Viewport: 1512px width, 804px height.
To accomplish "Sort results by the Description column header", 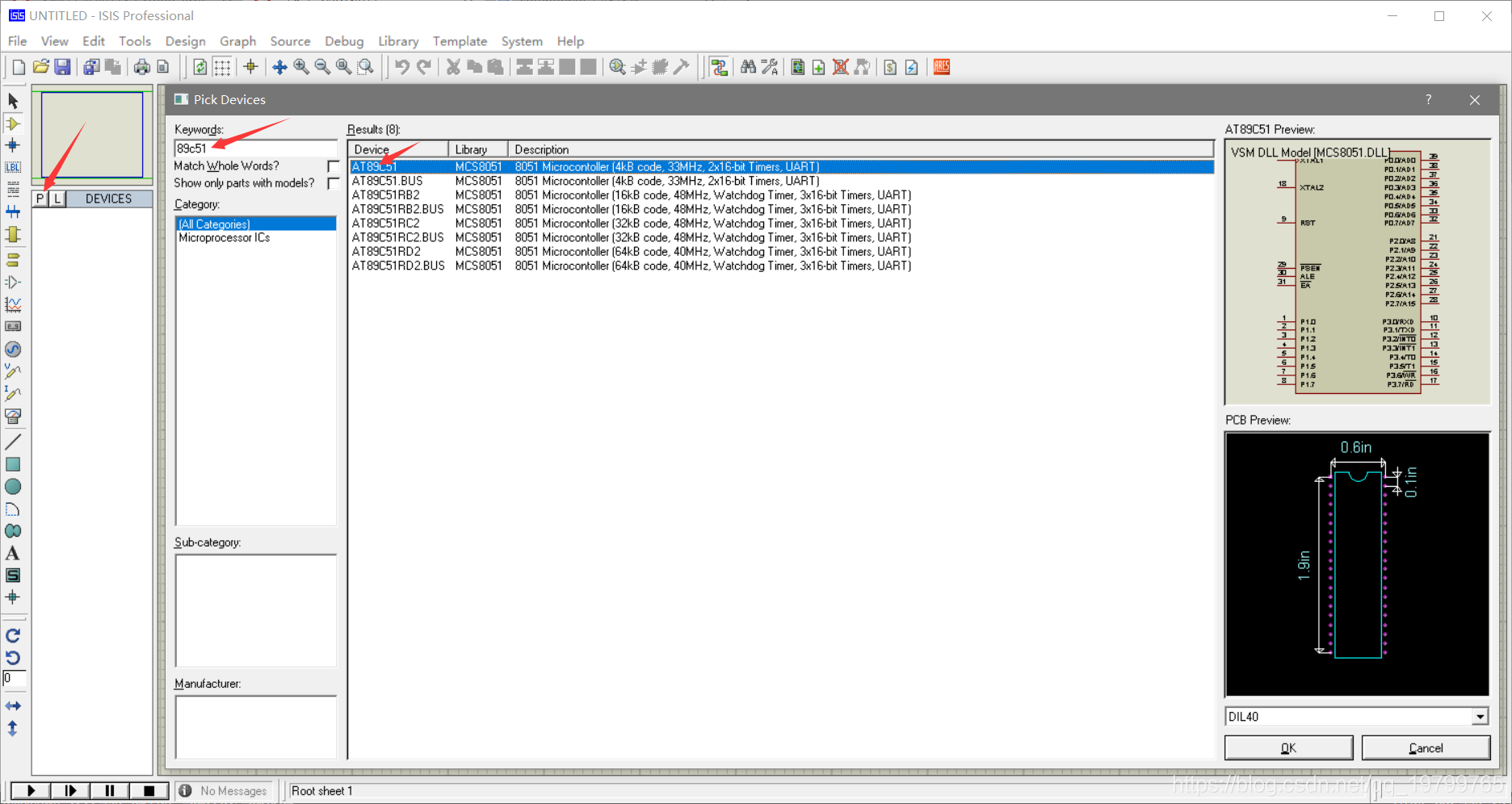I will 861,149.
